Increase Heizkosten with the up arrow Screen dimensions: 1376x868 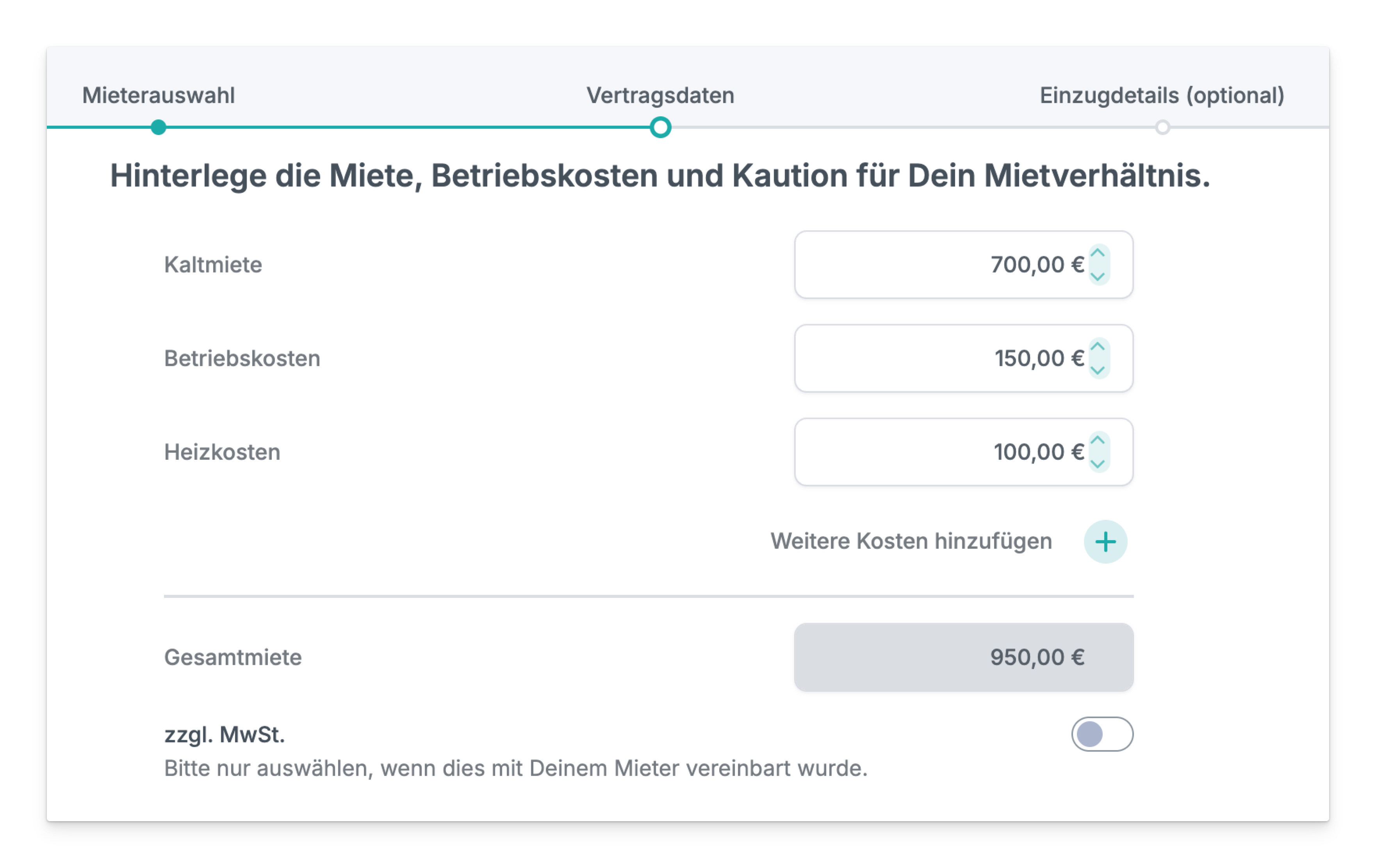[1098, 440]
